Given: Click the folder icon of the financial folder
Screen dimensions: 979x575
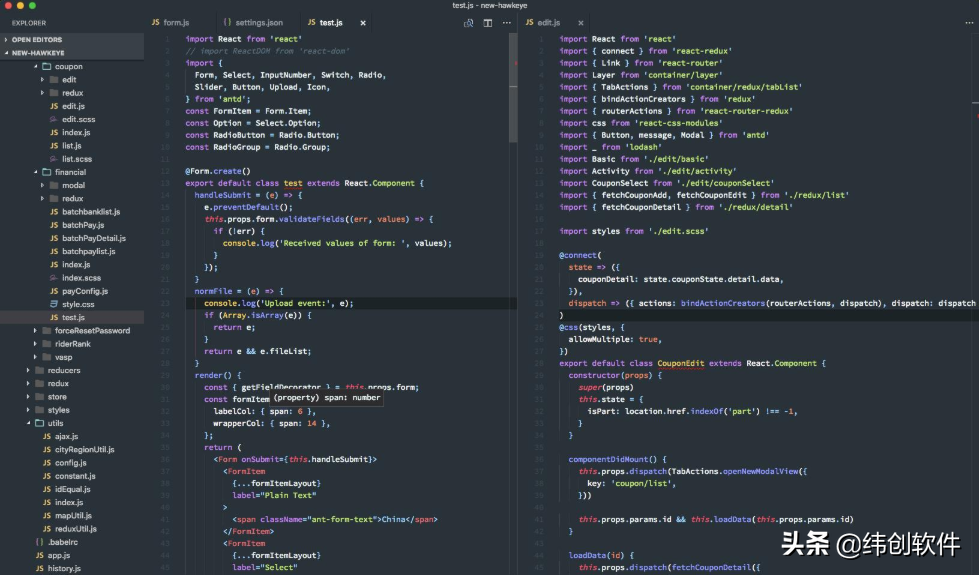Looking at the screenshot, I should tap(46, 172).
